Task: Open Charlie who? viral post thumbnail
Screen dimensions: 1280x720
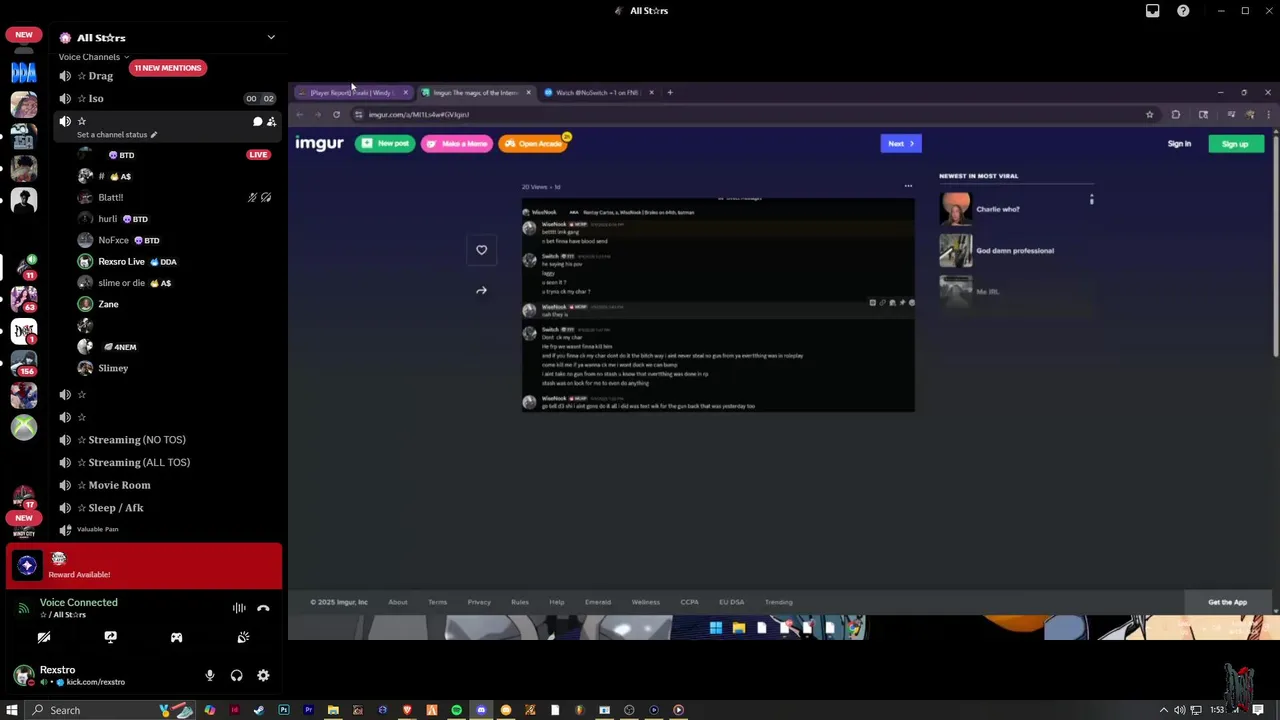Action: [955, 209]
